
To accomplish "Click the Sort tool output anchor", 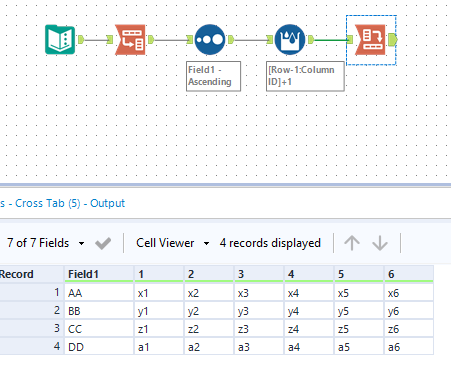I will 231,40.
